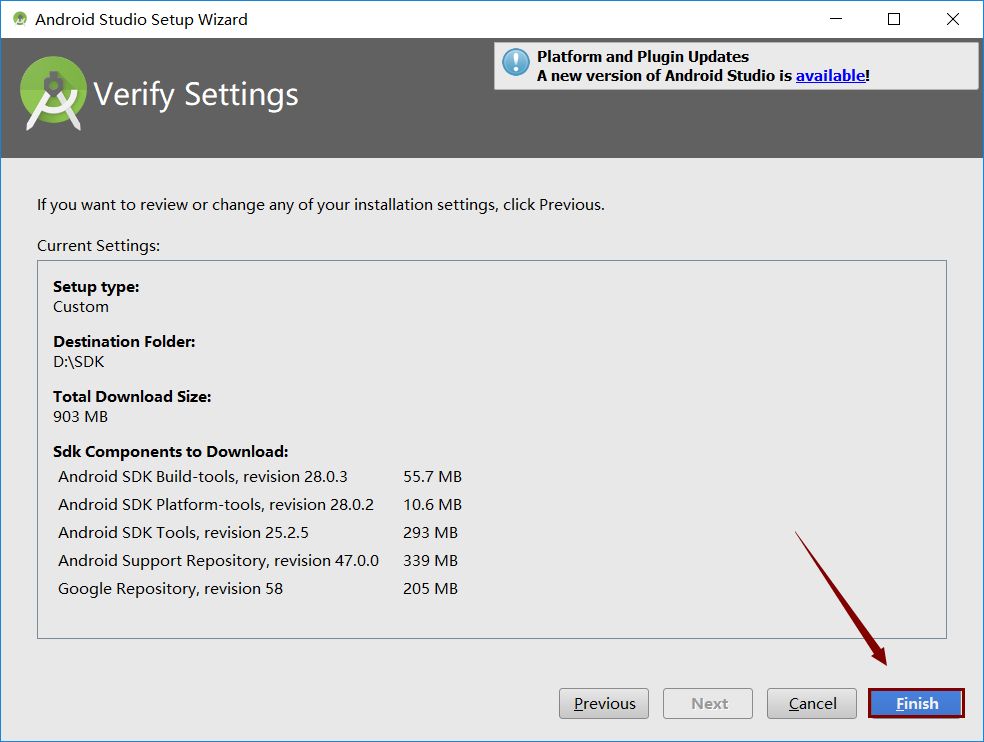
Task: Click the 'Platform and Plugin Updates' notification title
Action: pos(643,56)
